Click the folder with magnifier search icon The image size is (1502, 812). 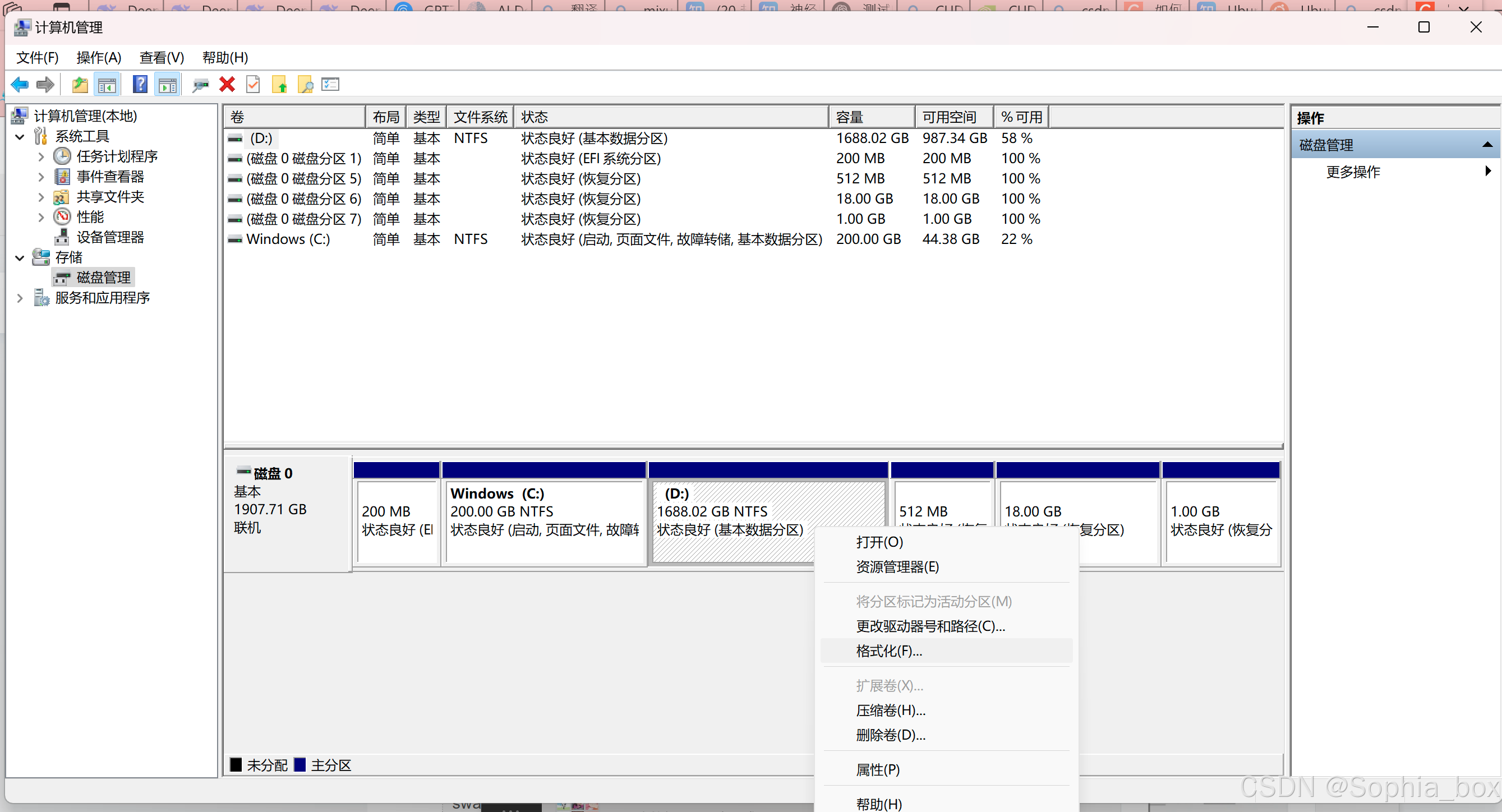click(305, 85)
